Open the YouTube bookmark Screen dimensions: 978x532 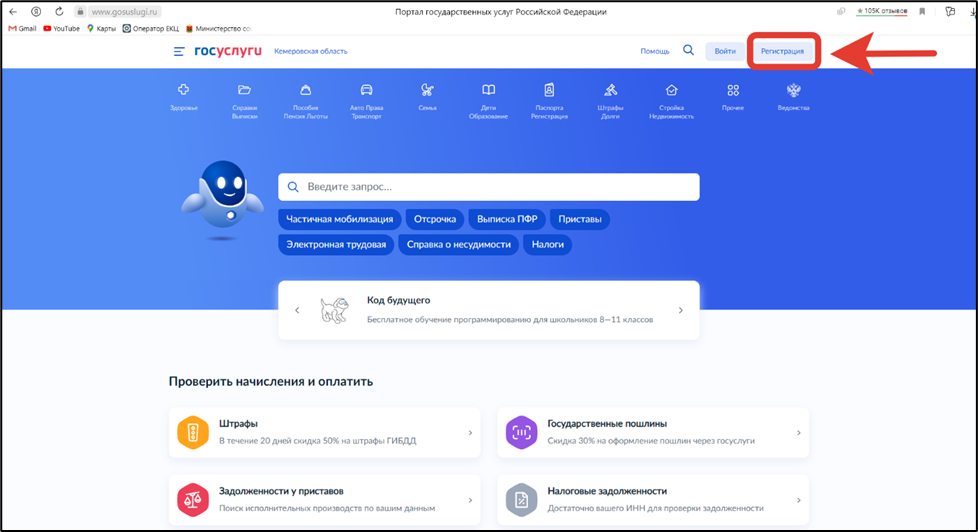point(62,29)
